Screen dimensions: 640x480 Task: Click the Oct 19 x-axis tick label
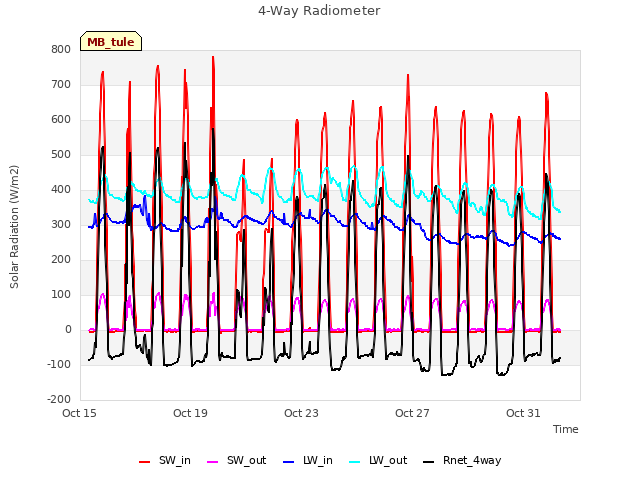[x=190, y=413]
